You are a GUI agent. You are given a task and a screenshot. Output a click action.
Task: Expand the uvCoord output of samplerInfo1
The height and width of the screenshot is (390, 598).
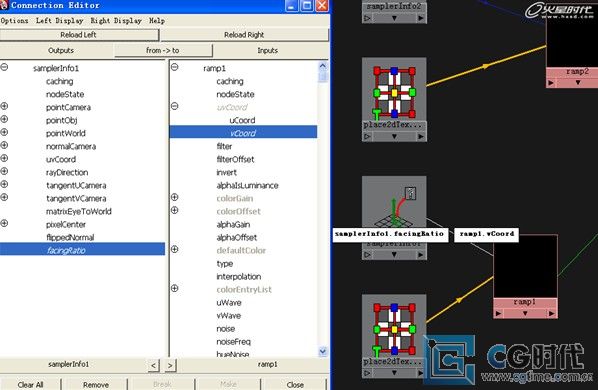[x=4, y=158]
